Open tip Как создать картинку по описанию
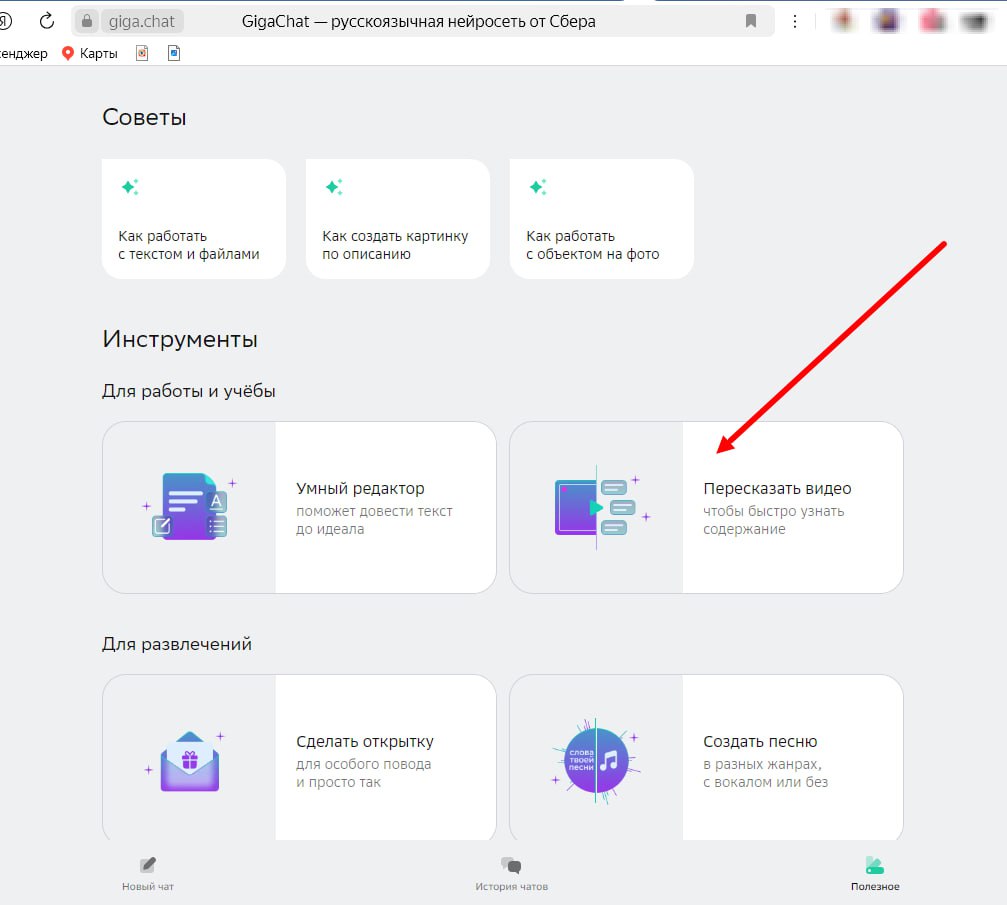1007x905 pixels. (x=398, y=219)
